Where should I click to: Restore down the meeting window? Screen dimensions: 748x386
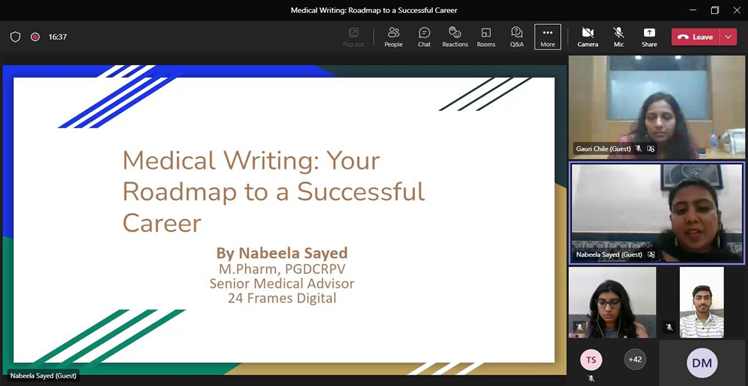pyautogui.click(x=715, y=10)
